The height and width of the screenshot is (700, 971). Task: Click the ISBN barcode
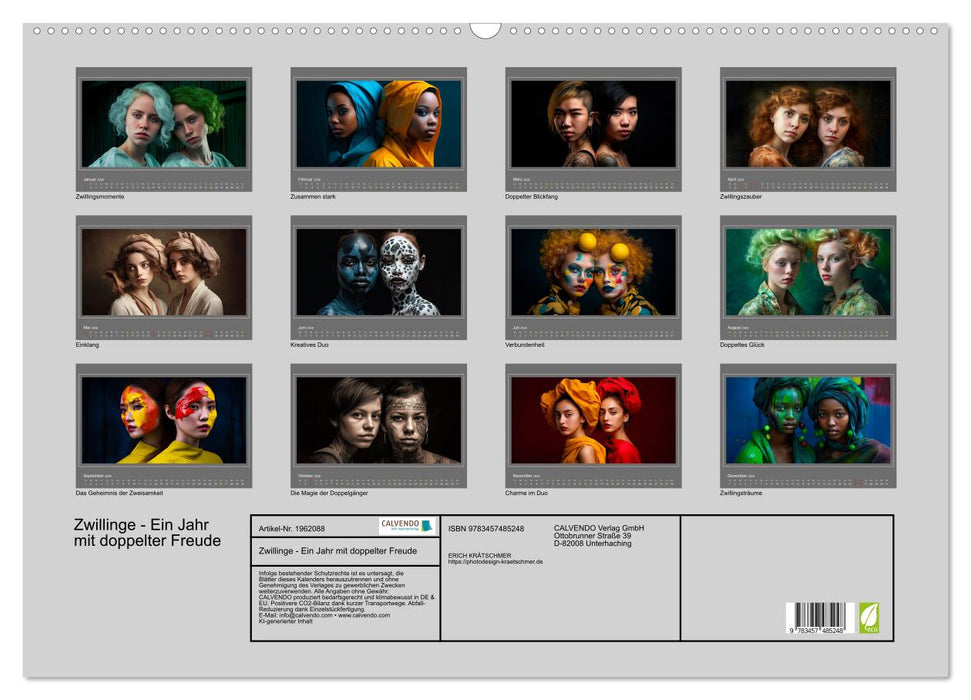tap(819, 617)
